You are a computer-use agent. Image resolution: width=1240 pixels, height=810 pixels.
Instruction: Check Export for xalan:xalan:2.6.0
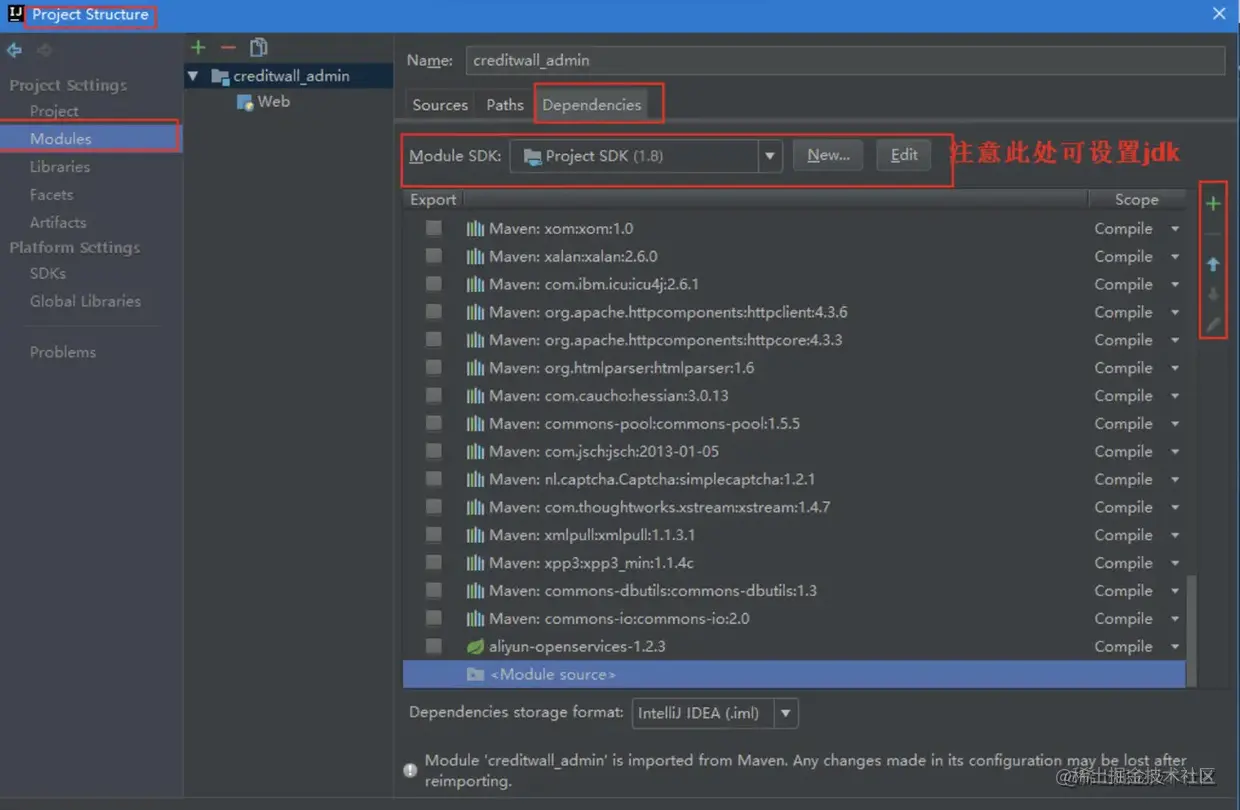tap(433, 257)
